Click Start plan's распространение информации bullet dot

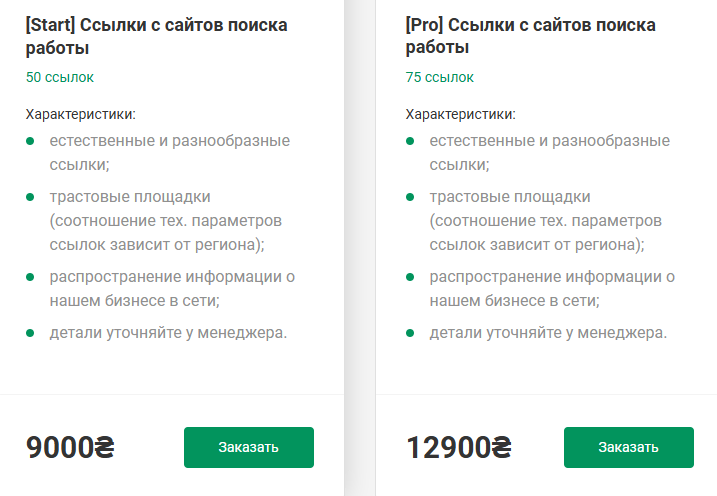pos(31,277)
